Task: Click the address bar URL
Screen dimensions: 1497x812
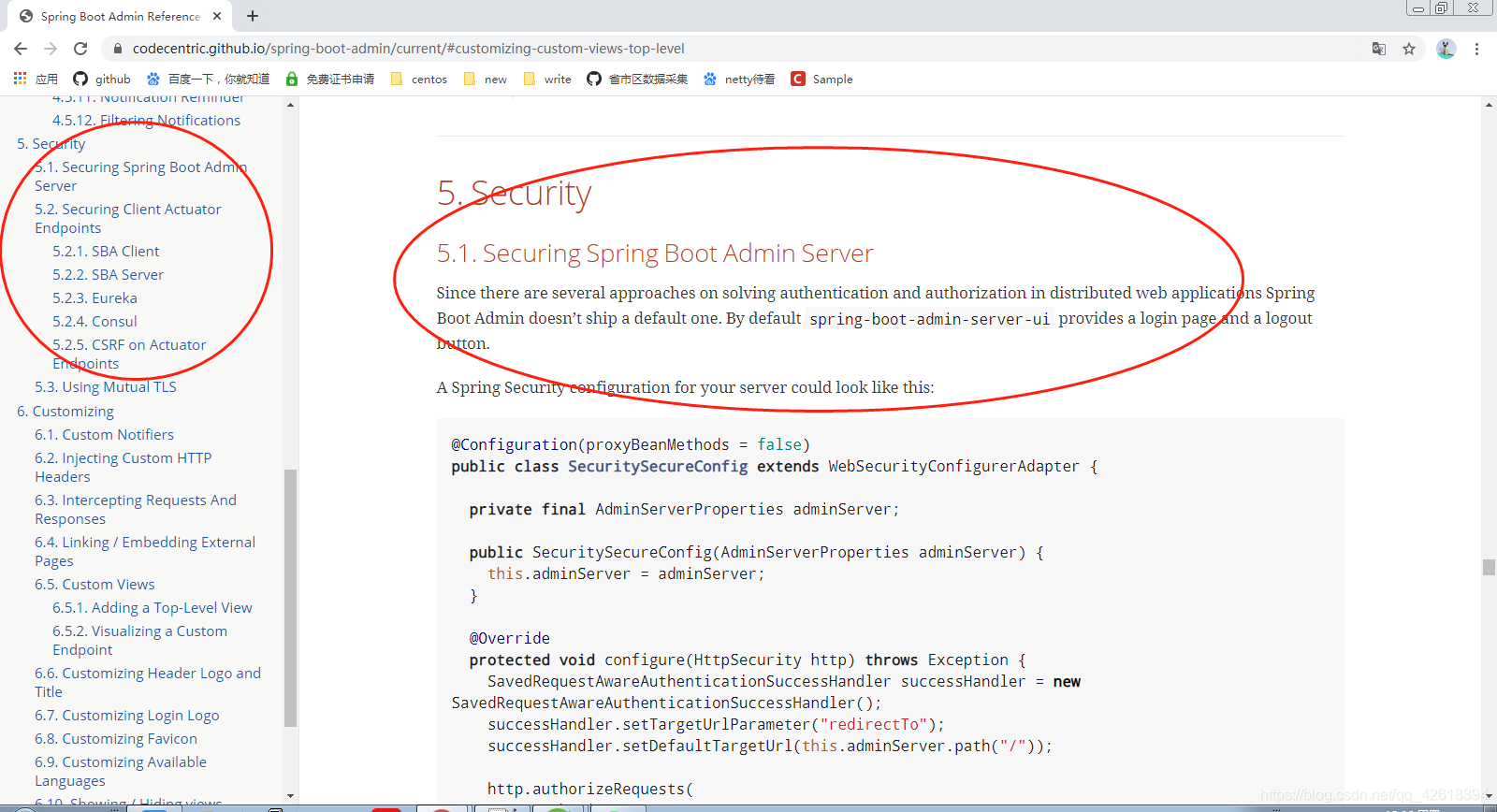Action: tap(408, 49)
